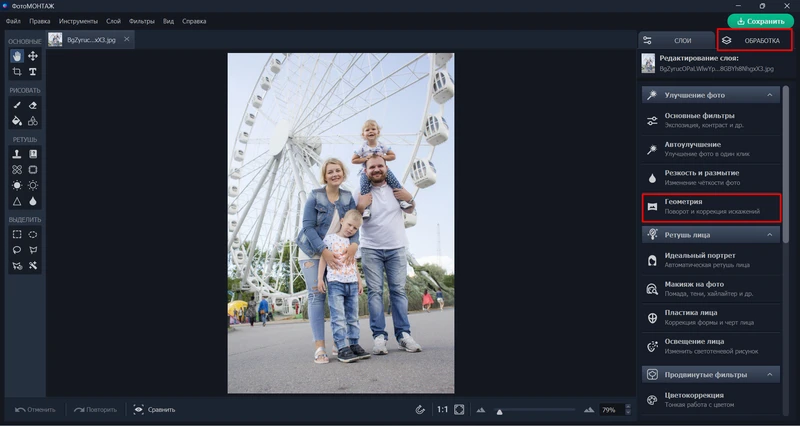This screenshot has width=800, height=426.
Task: Open Освещение лица
Action: [711, 346]
